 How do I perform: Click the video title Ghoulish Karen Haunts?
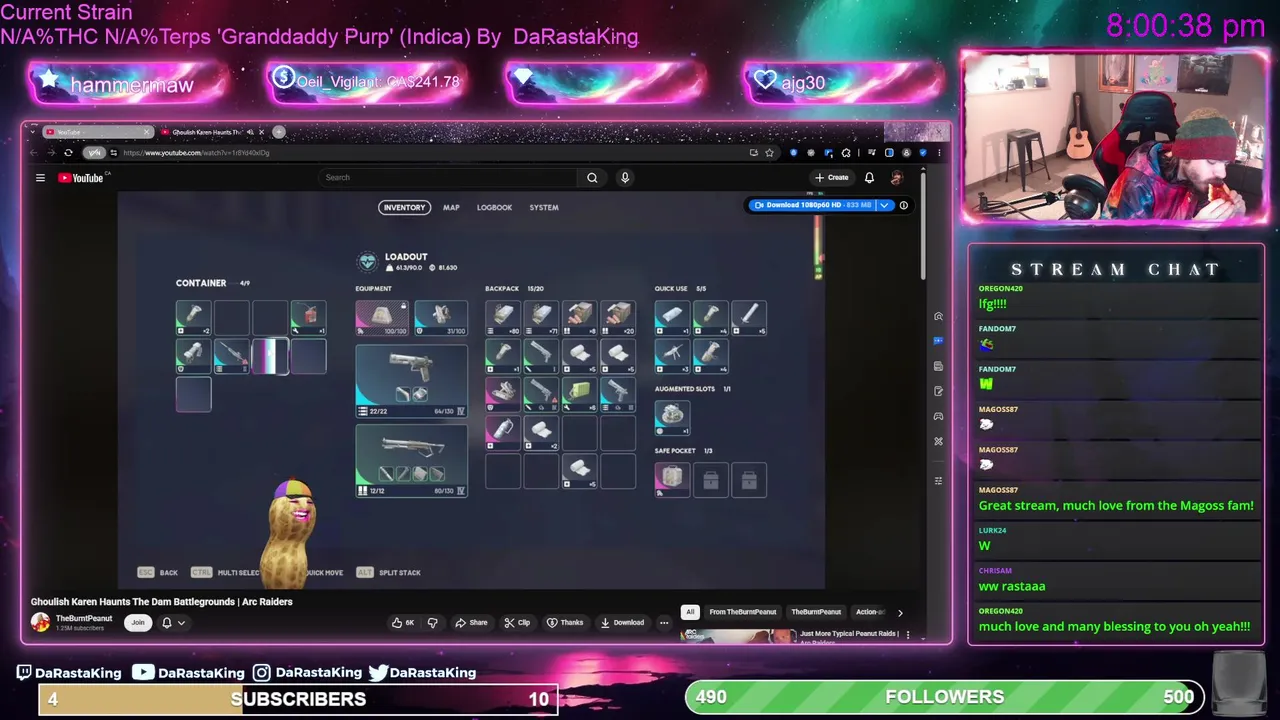click(x=162, y=602)
